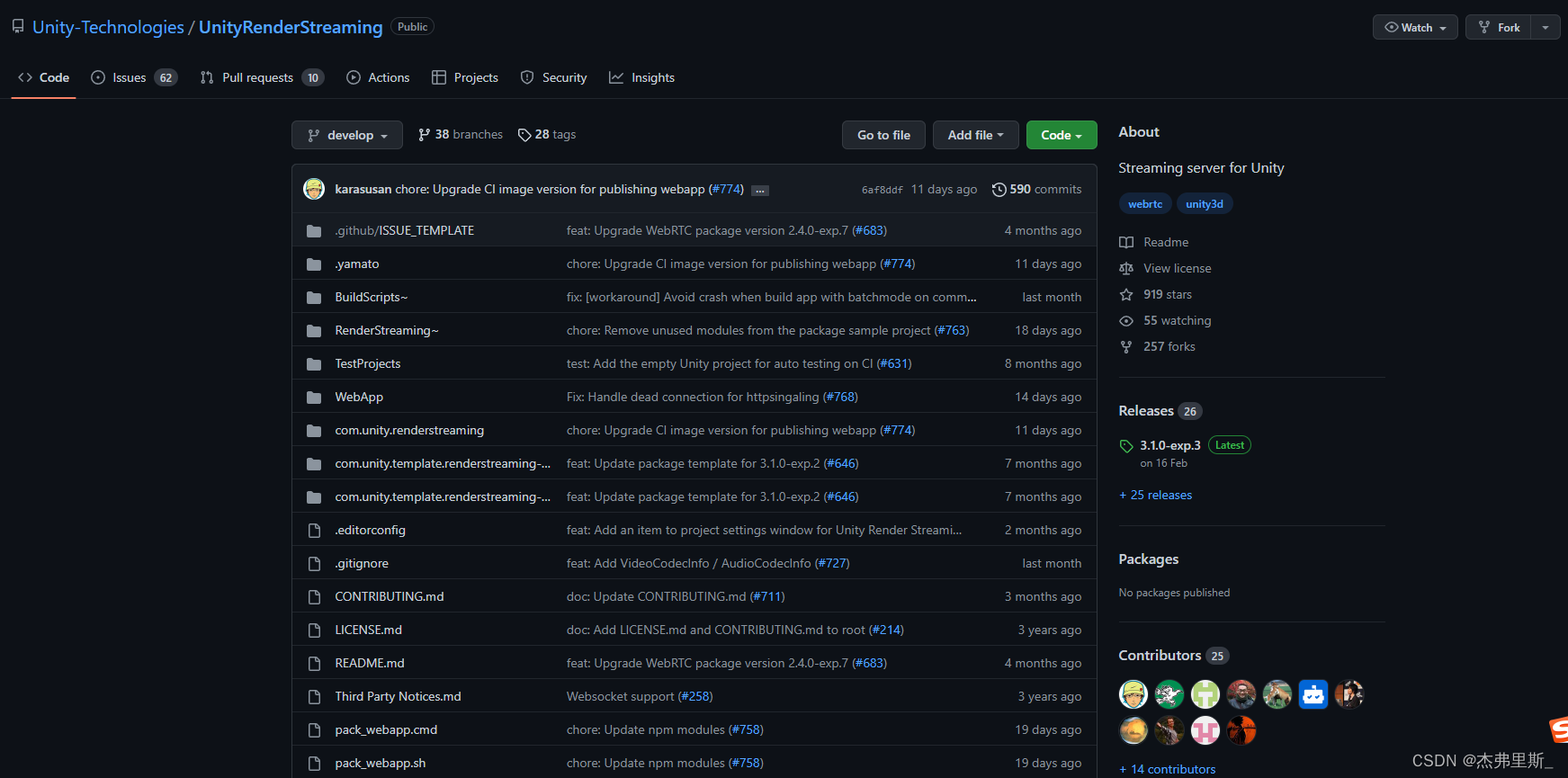Open 590 commits history
Viewport: 1568px width, 778px height.
1036,189
